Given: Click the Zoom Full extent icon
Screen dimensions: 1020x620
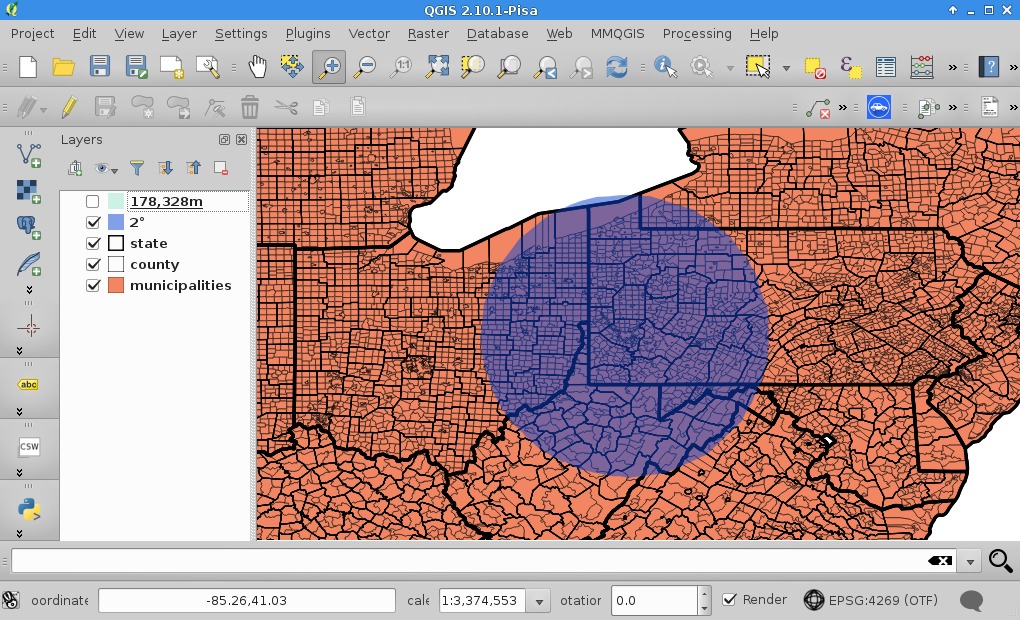Looking at the screenshot, I should 437,67.
